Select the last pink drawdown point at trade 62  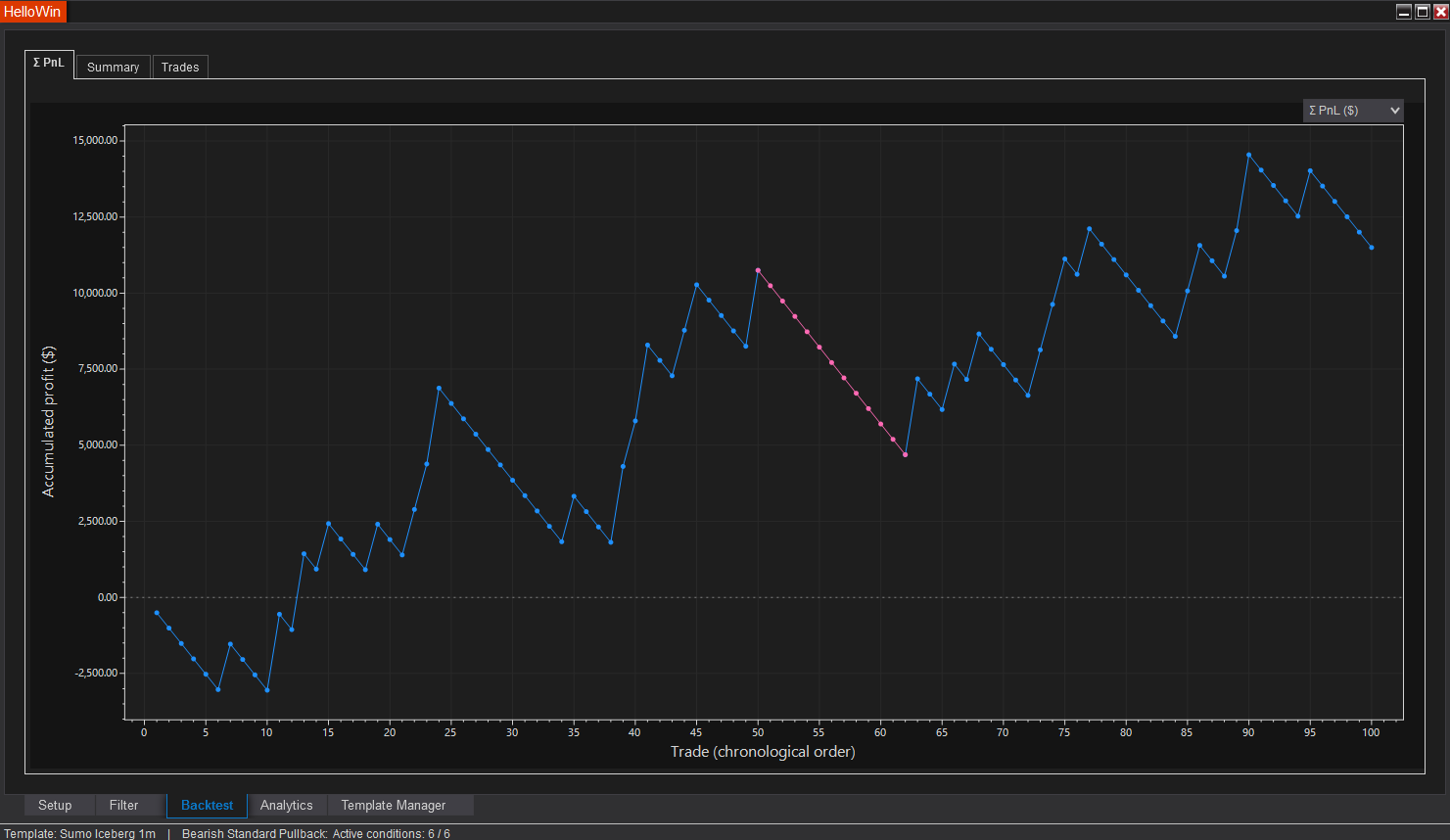tap(905, 454)
